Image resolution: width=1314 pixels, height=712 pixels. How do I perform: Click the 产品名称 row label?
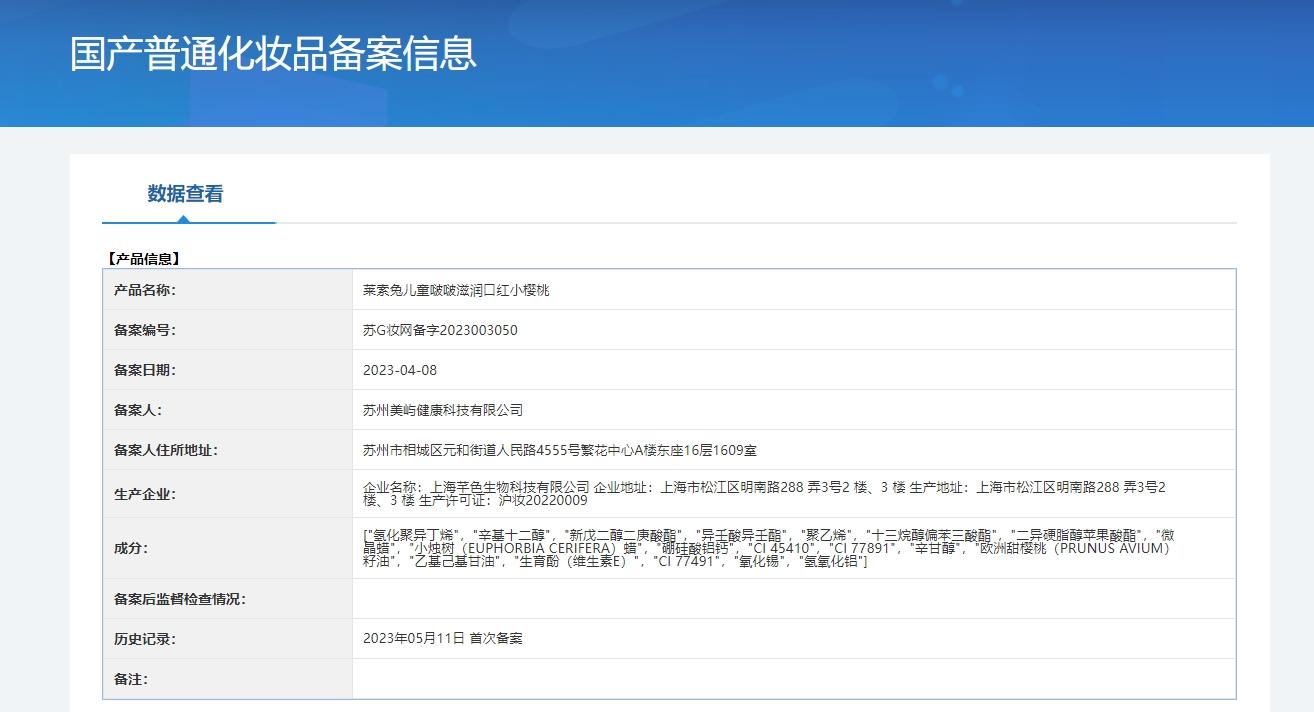[x=145, y=290]
